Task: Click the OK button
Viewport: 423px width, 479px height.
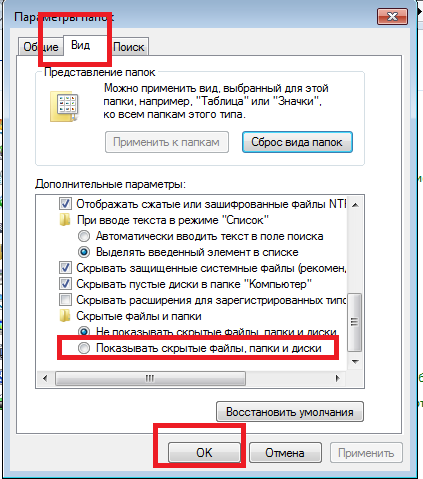Action: [204, 453]
